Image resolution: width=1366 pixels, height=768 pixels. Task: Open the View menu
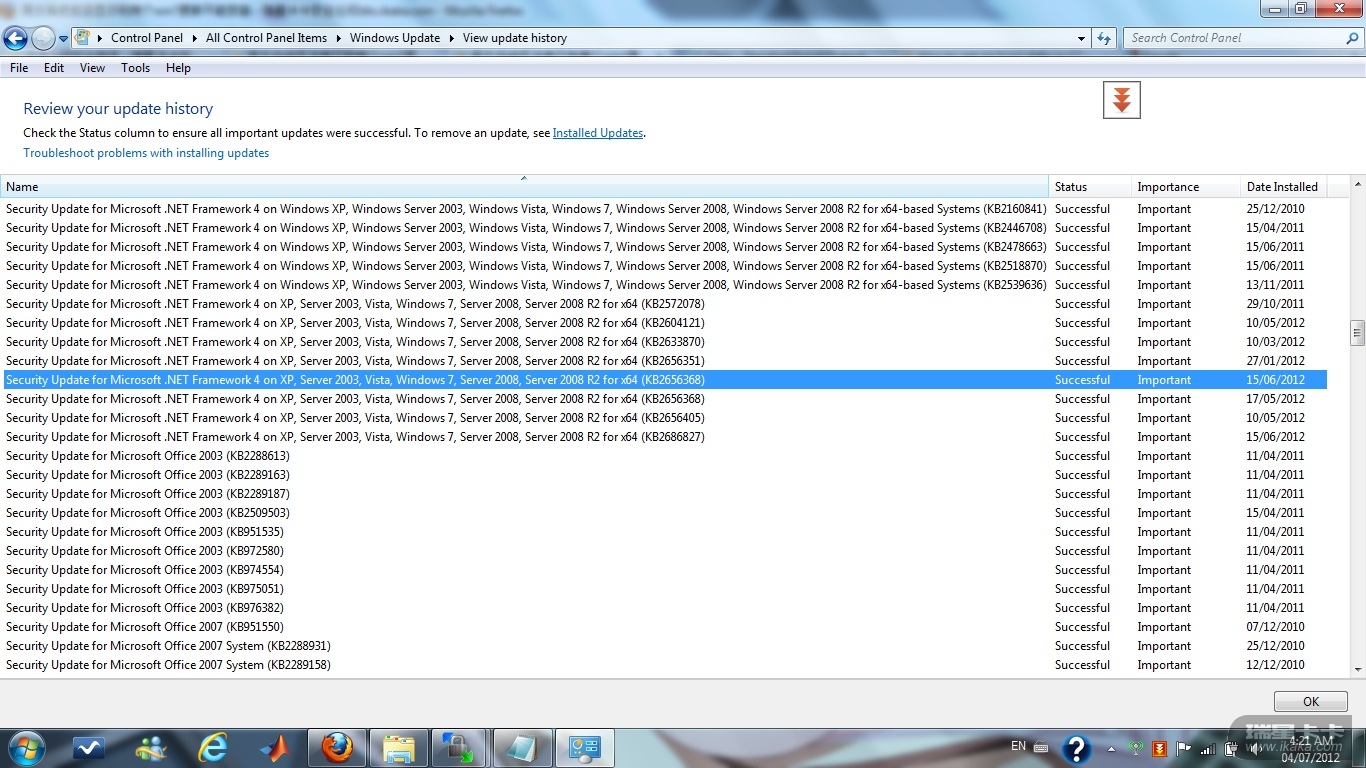point(92,68)
